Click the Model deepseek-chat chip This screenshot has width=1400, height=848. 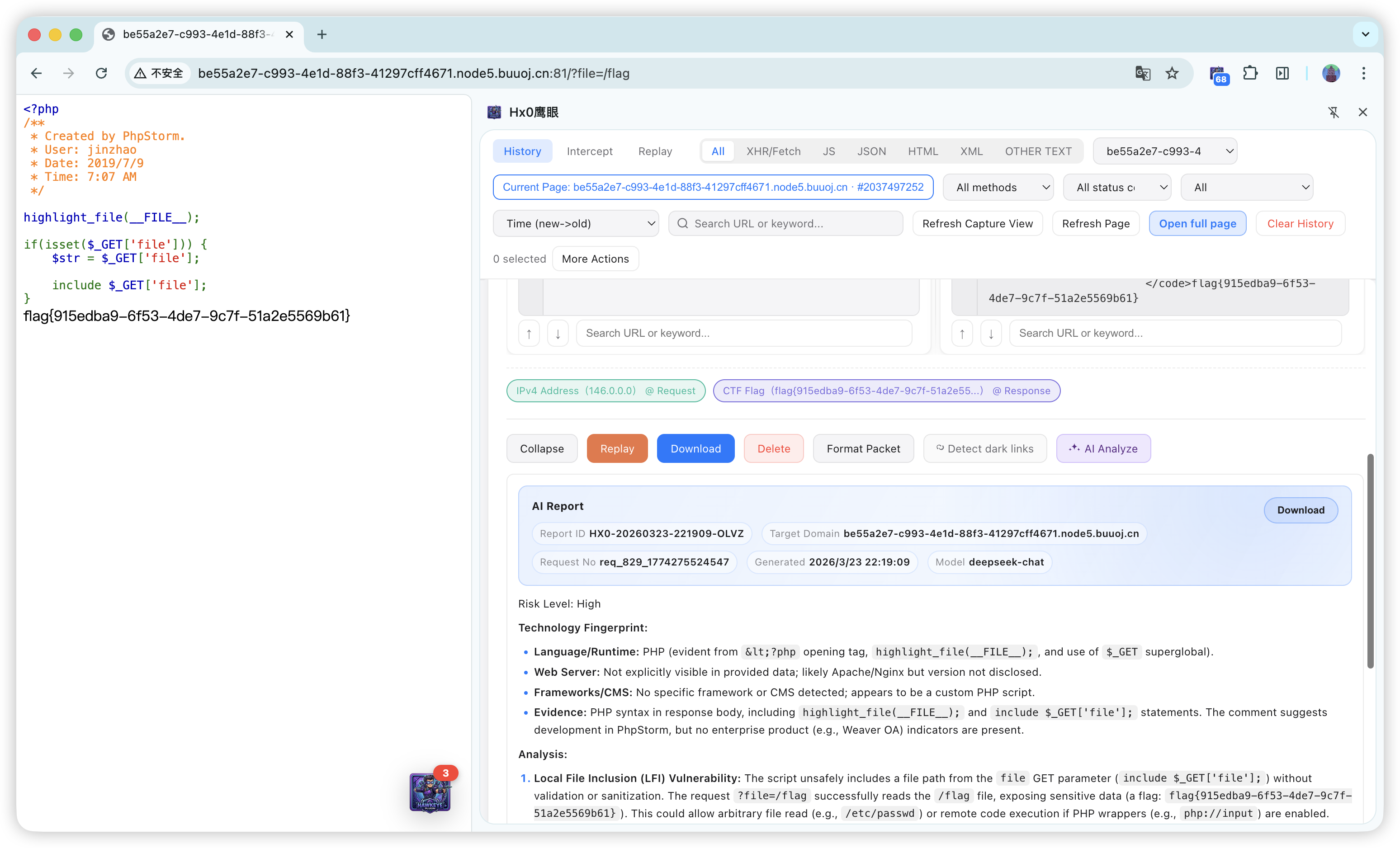pyautogui.click(x=989, y=562)
